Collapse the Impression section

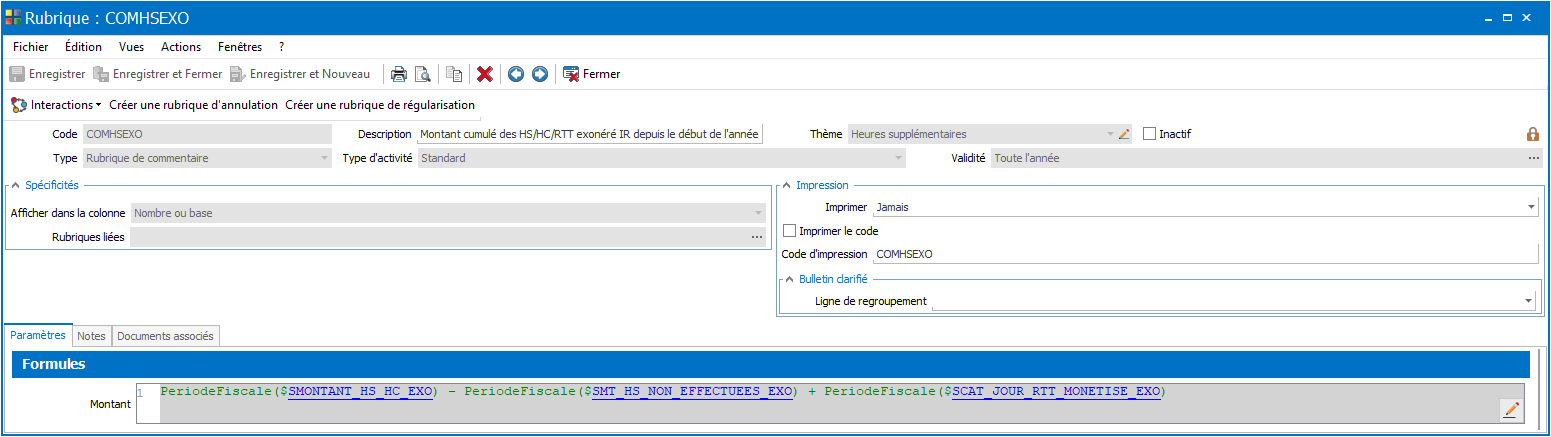(x=786, y=185)
